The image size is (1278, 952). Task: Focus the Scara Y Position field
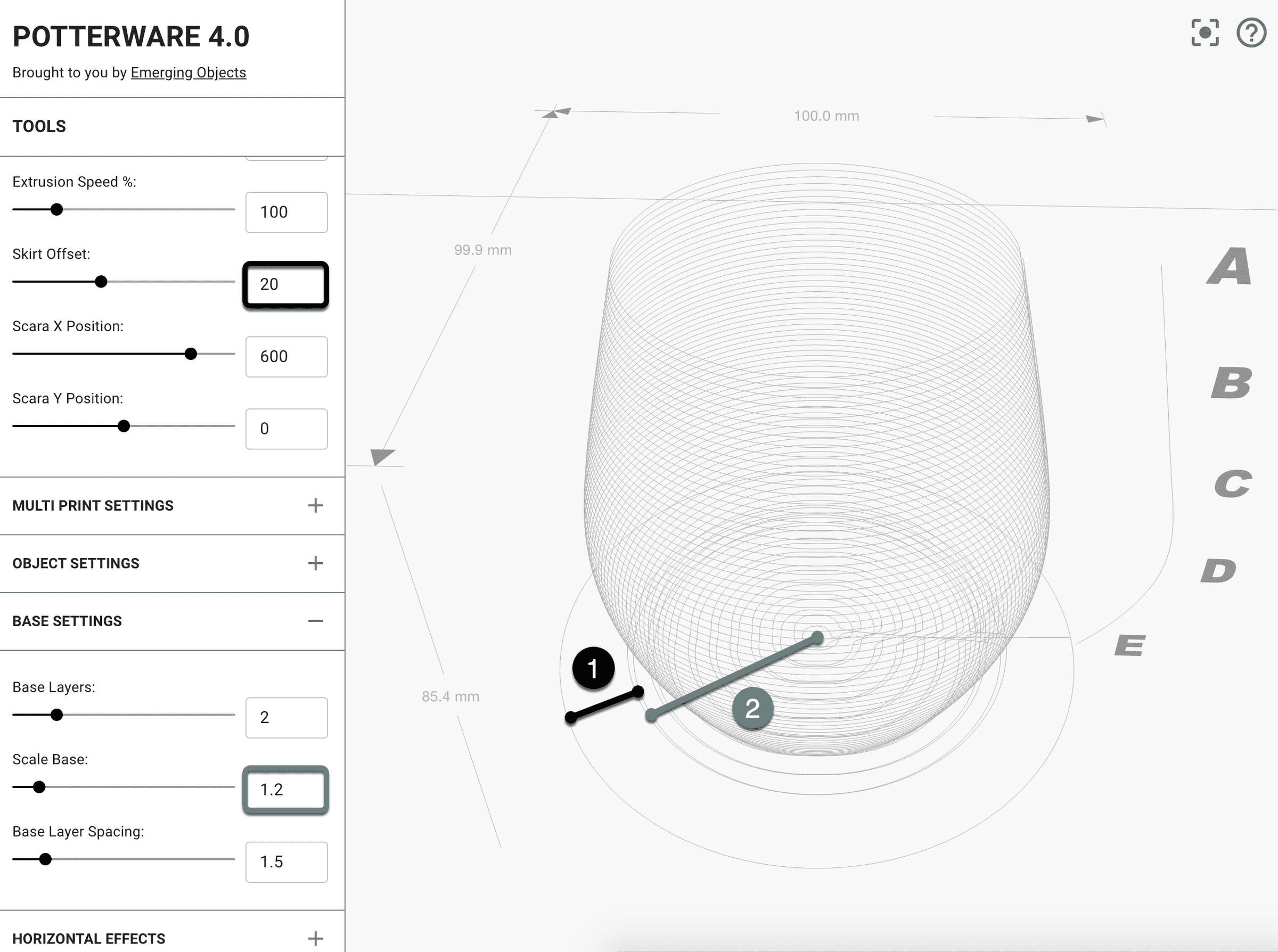click(x=286, y=429)
